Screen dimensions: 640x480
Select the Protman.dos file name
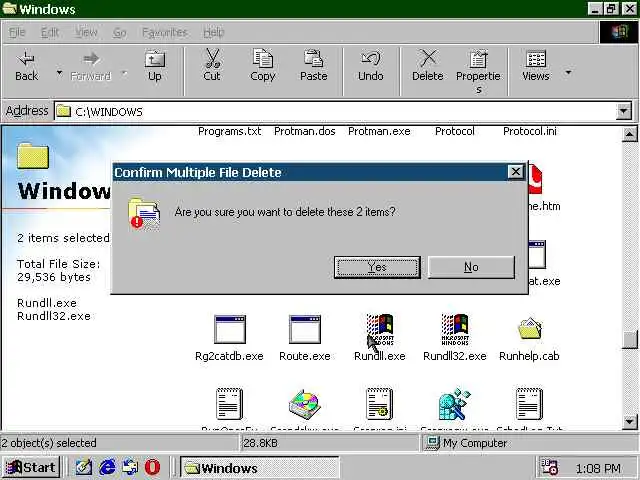coord(304,131)
